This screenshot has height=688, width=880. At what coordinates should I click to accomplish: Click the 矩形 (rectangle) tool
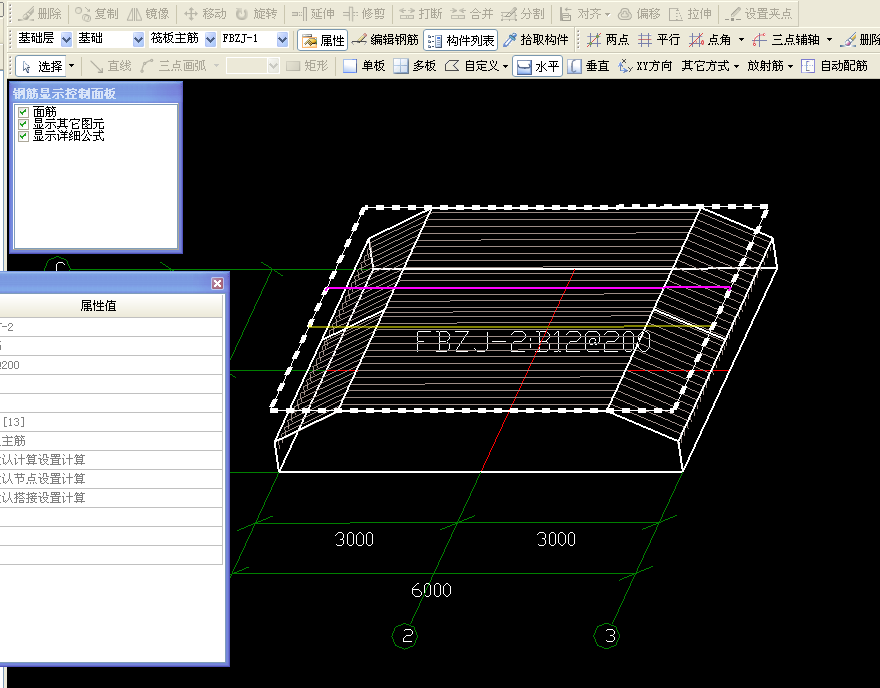(307, 66)
